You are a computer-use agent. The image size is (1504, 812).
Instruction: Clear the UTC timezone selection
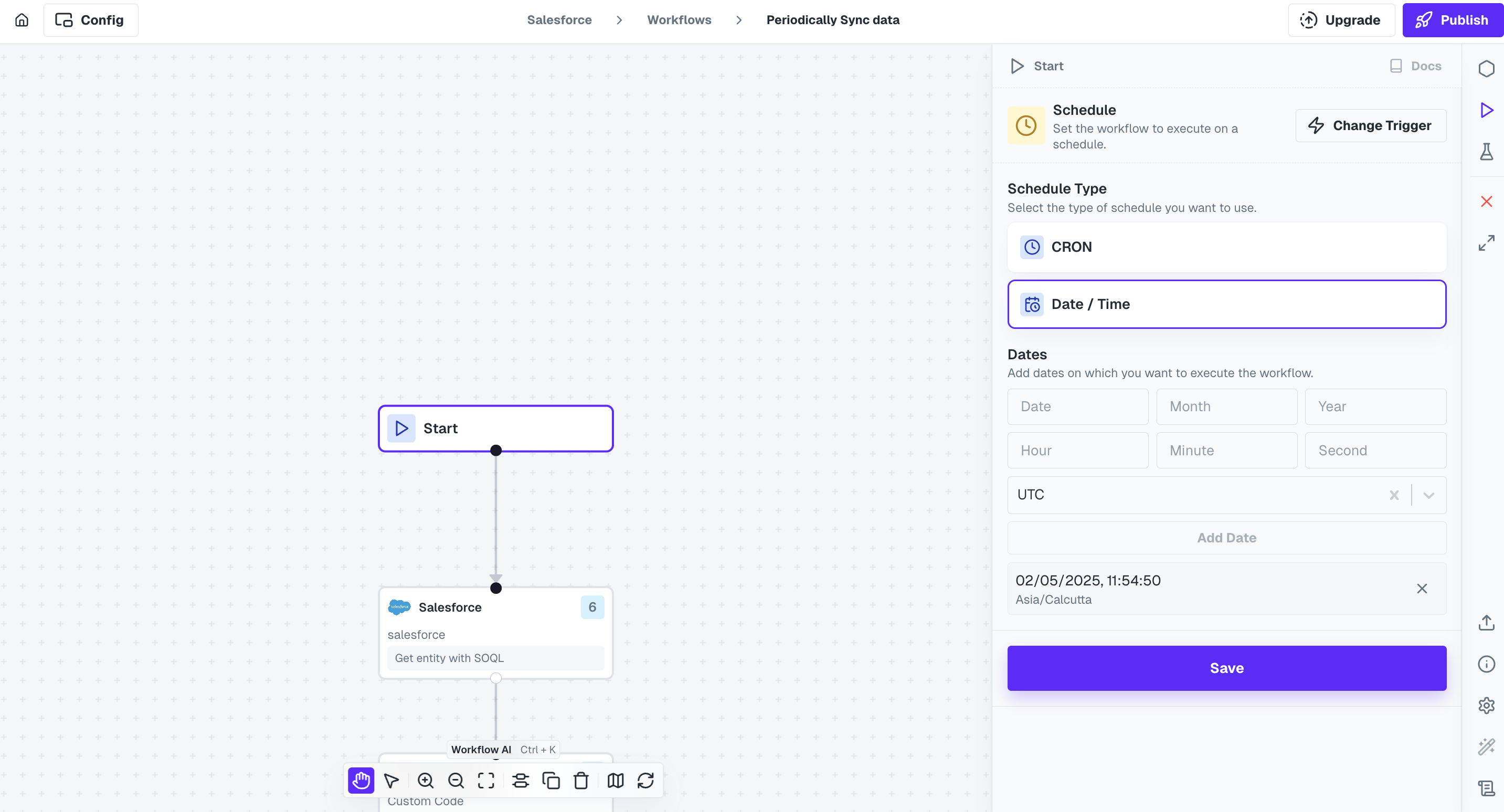tap(1394, 495)
